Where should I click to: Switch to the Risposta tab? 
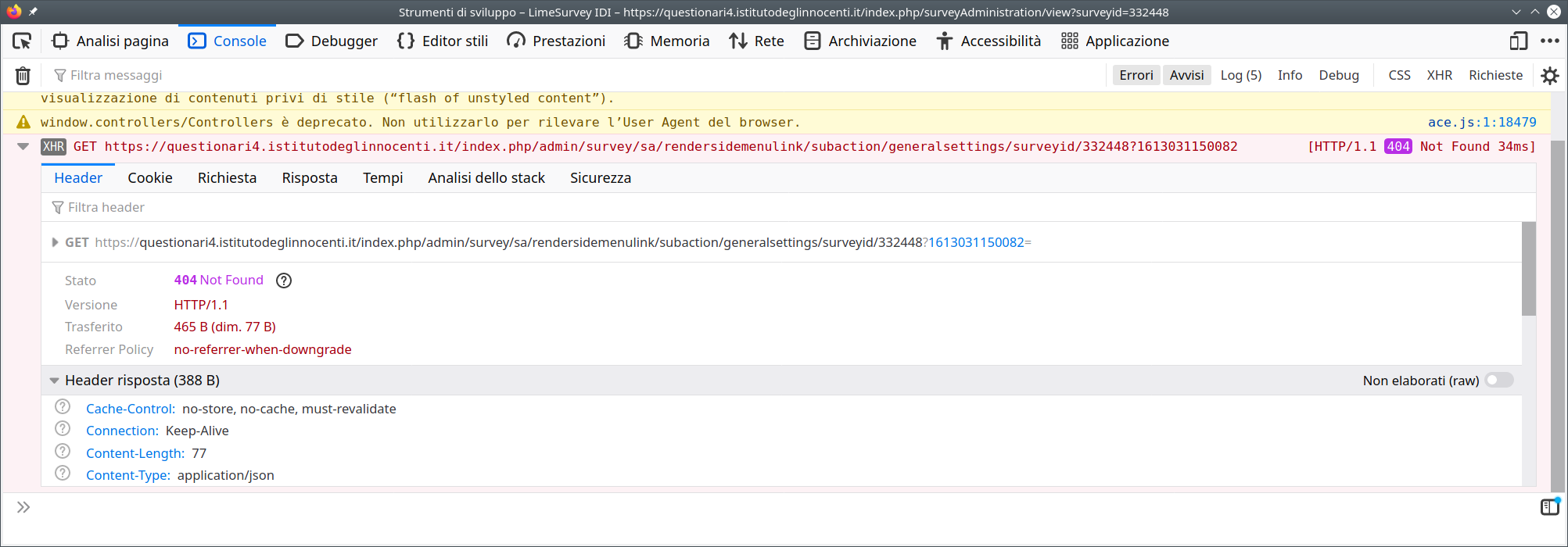[310, 178]
